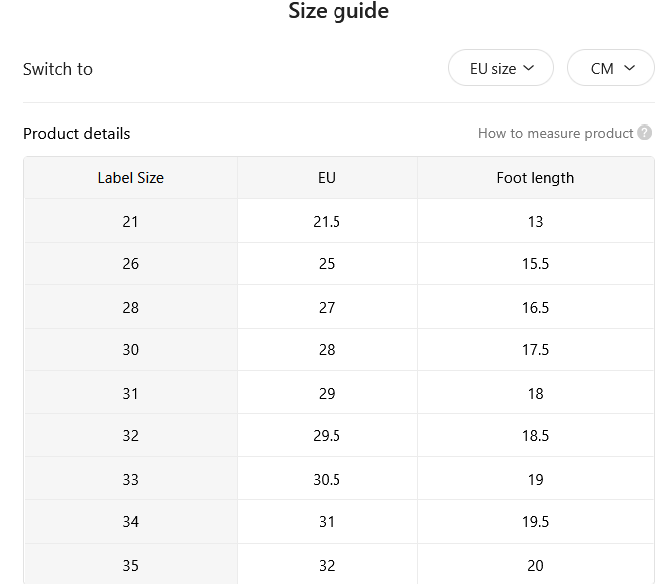Click EU value 27 cell
672x584 pixels.
click(x=327, y=307)
